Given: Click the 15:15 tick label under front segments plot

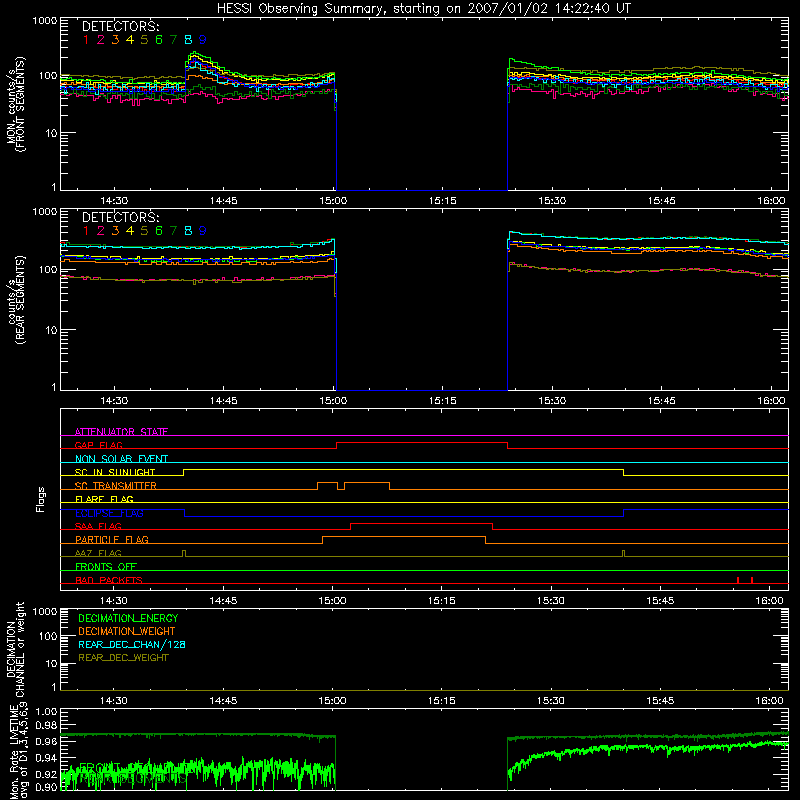Looking at the screenshot, I should pos(442,201).
